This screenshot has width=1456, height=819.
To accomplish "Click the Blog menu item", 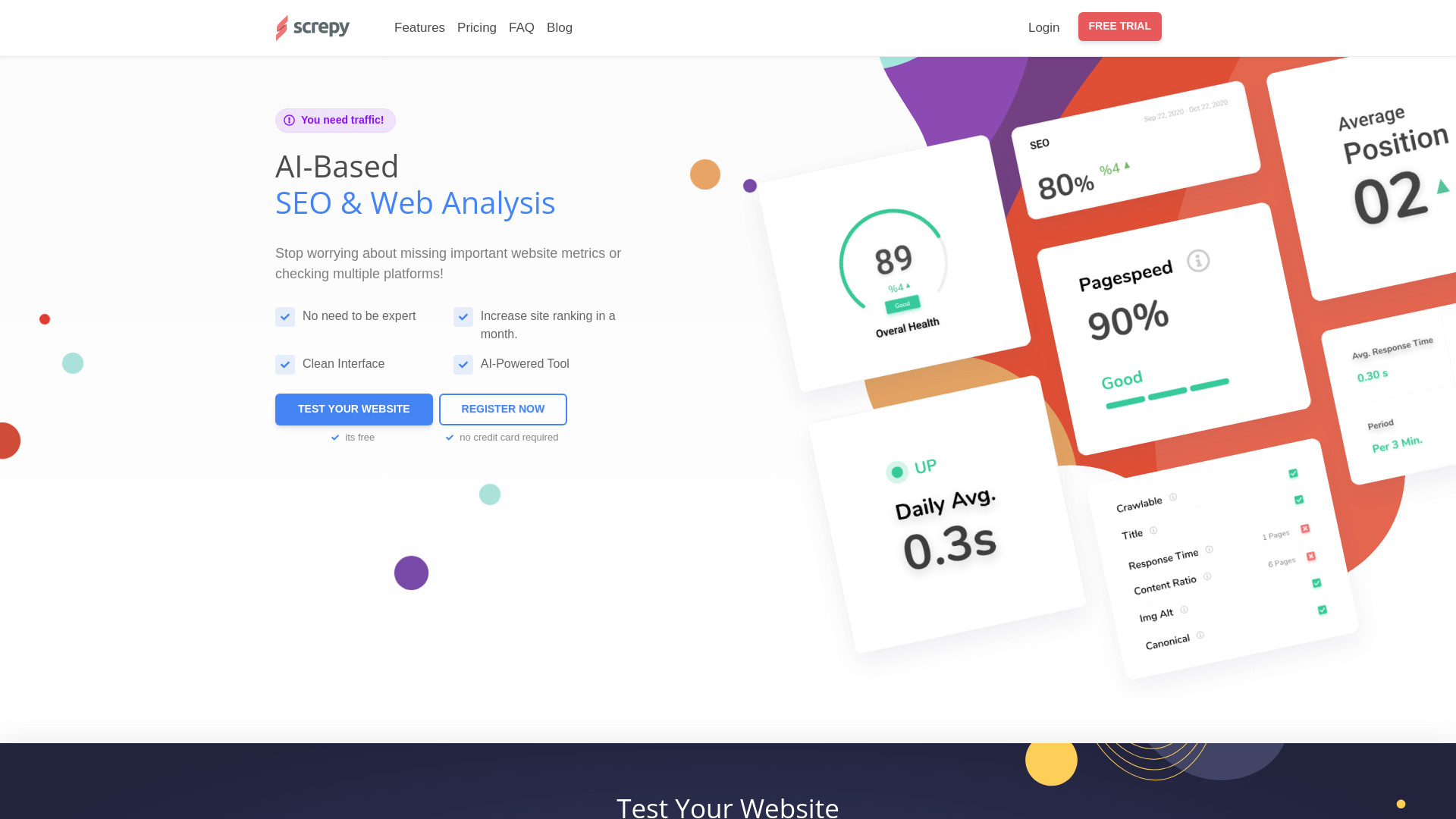I will 559,27.
